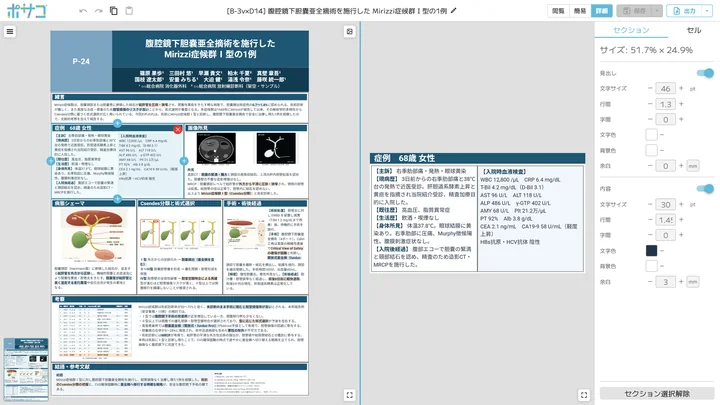Viewport: 720px width, 405px height.
Task: Increase 内容 行間 with plus
Action: click(x=681, y=219)
